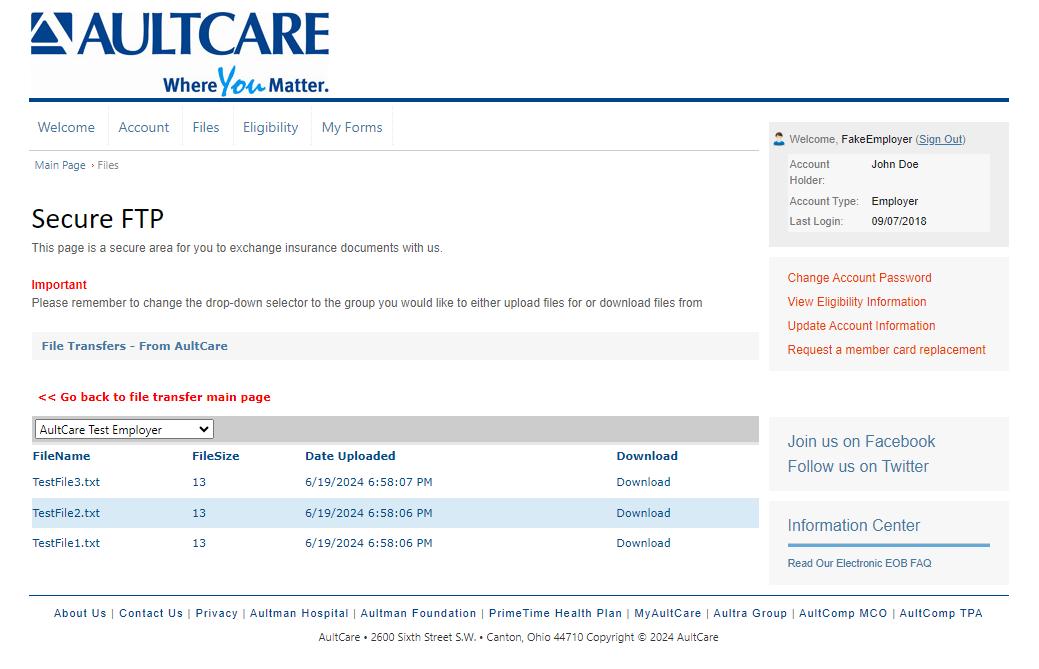Open MyAultCare footer link
1039x669 pixels.
pyautogui.click(x=668, y=613)
